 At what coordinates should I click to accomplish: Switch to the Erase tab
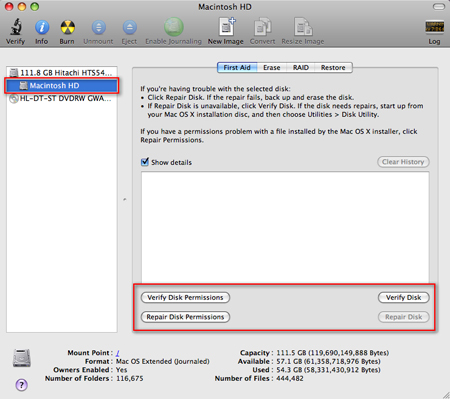pyautogui.click(x=272, y=68)
